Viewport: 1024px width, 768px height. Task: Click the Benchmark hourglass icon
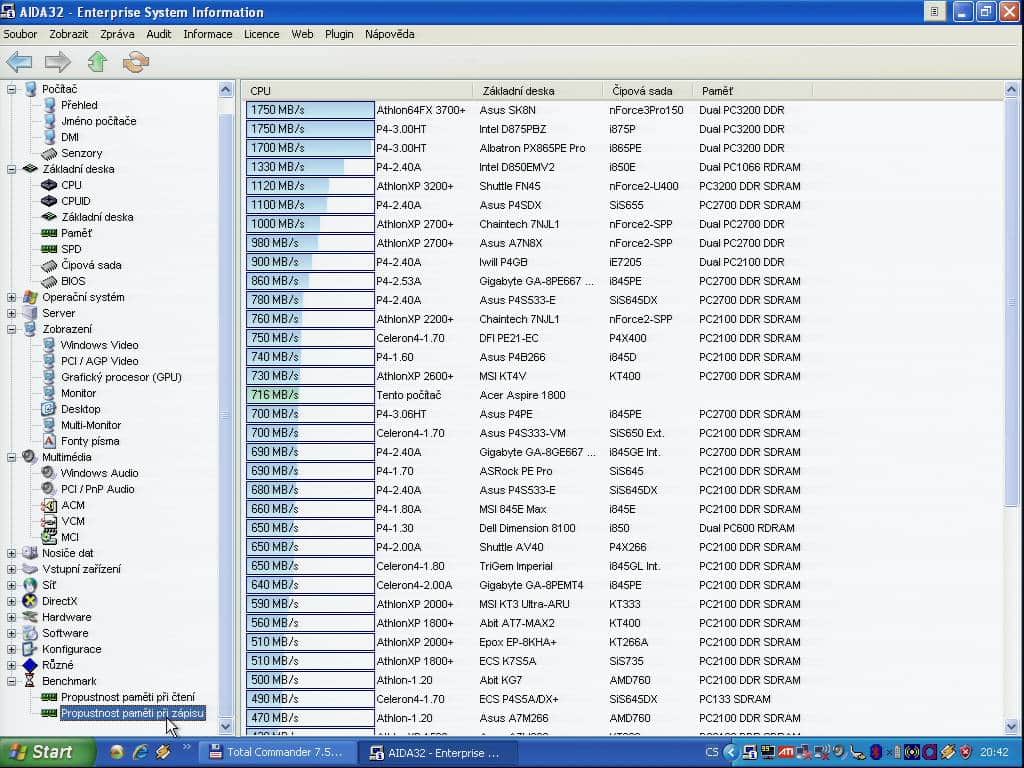tap(30, 681)
